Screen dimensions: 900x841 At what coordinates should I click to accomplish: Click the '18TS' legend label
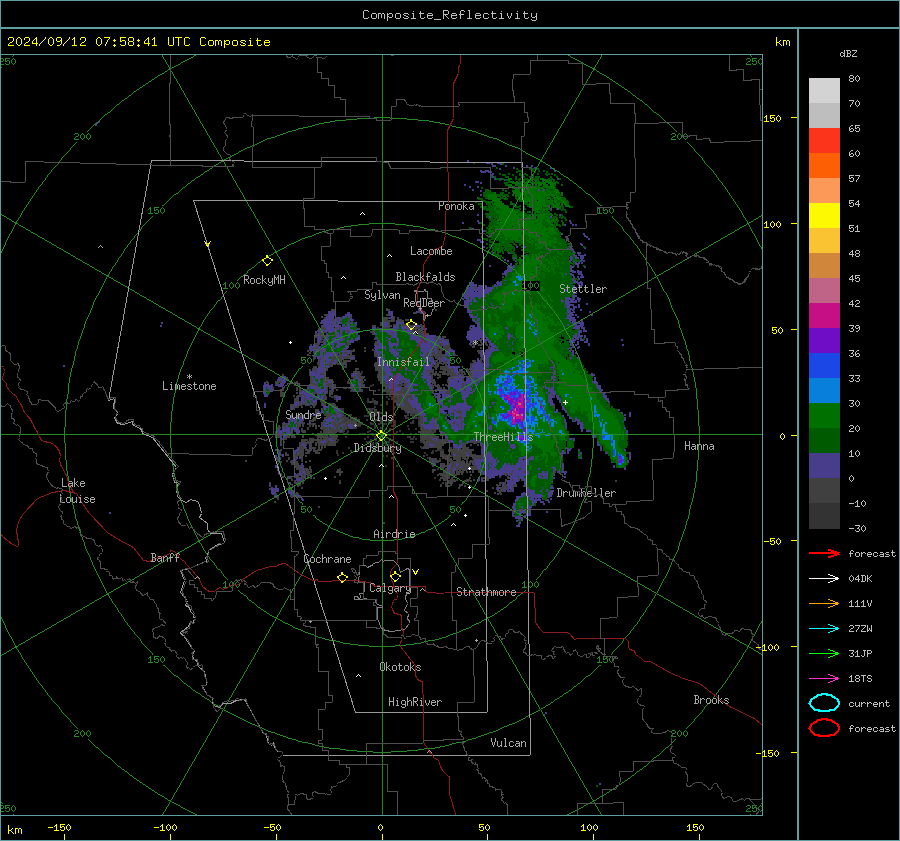(860, 679)
